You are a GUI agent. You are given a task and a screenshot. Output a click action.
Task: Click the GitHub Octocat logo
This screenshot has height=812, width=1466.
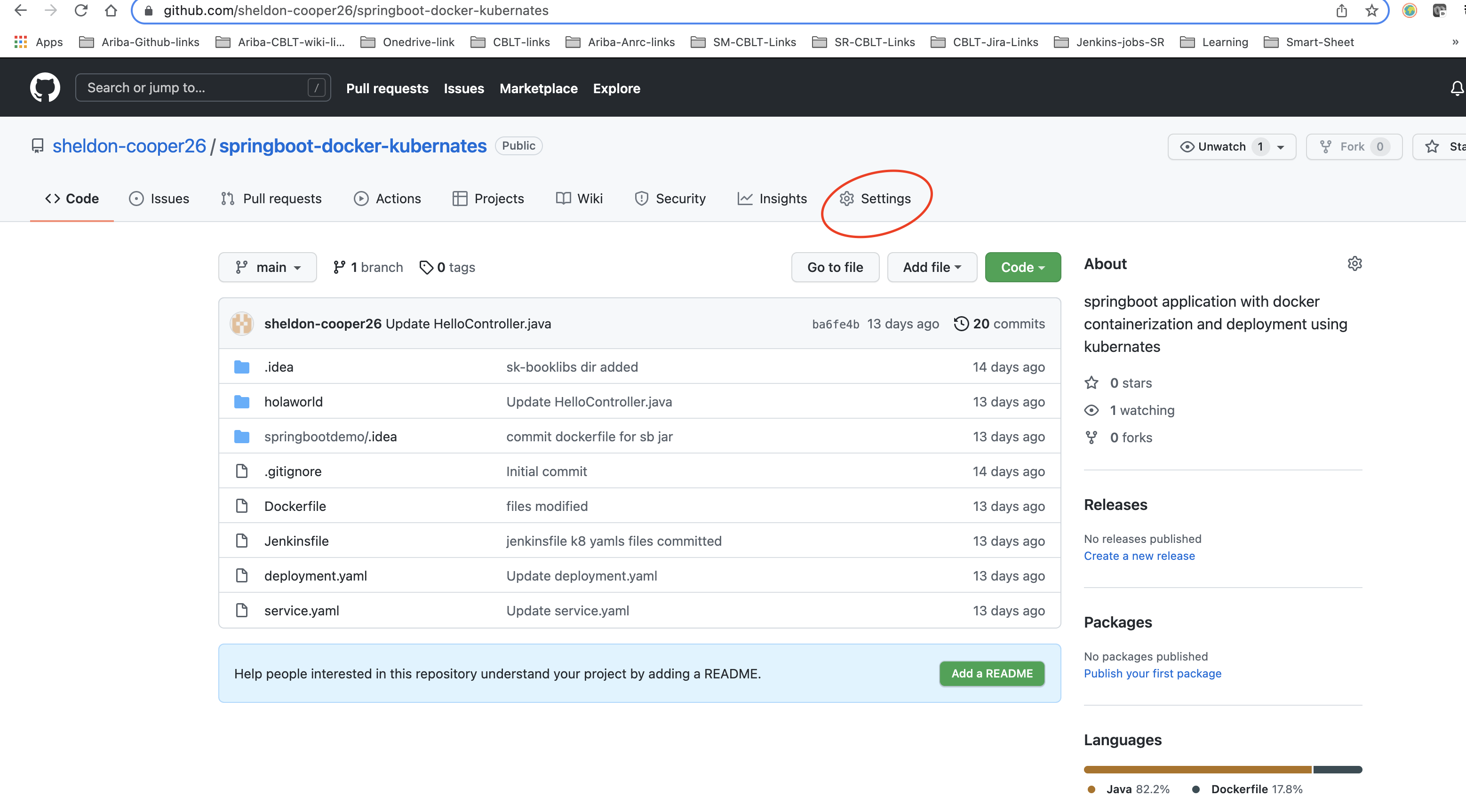(45, 88)
